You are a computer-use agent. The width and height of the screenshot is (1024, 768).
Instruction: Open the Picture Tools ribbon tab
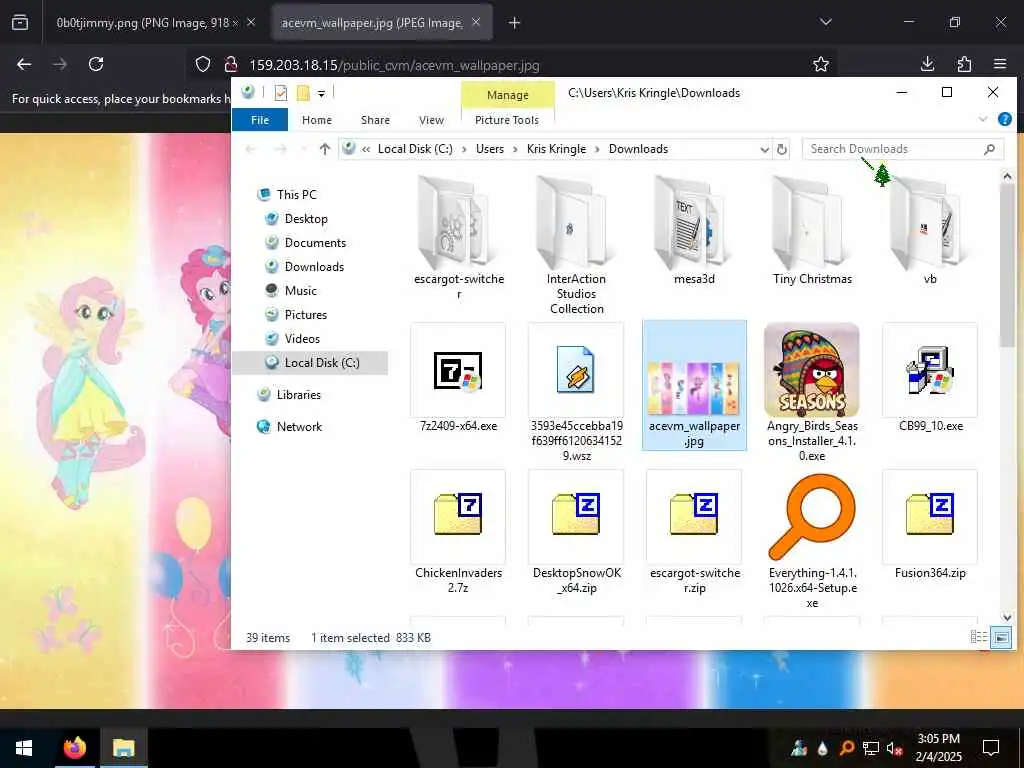point(507,120)
